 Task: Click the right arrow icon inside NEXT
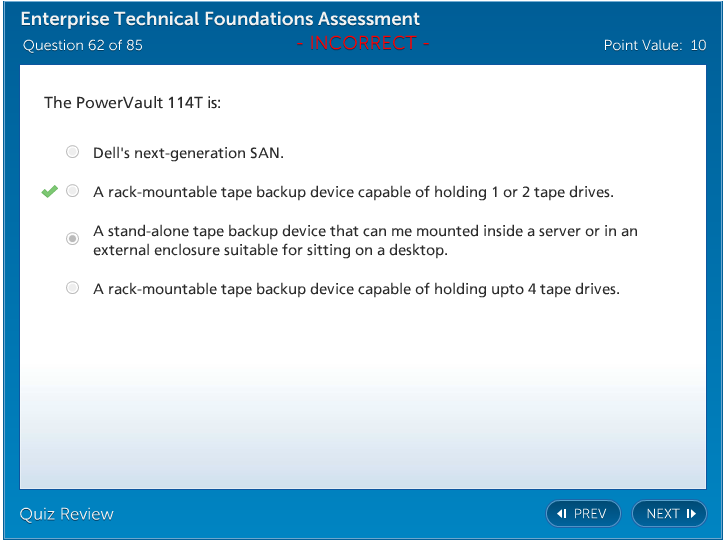(691, 514)
